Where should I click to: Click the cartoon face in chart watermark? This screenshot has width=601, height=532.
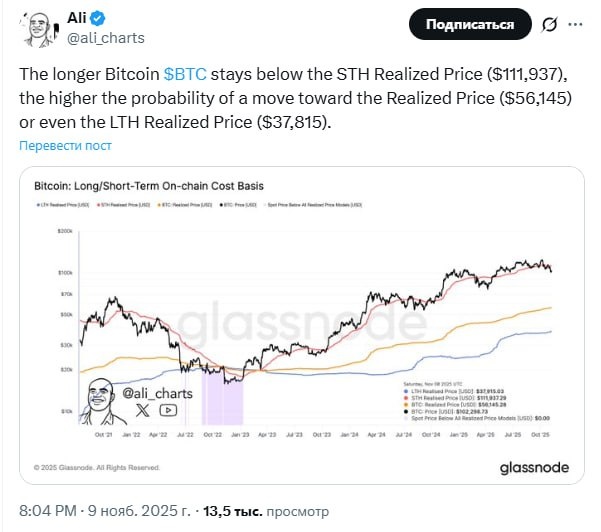tap(101, 398)
